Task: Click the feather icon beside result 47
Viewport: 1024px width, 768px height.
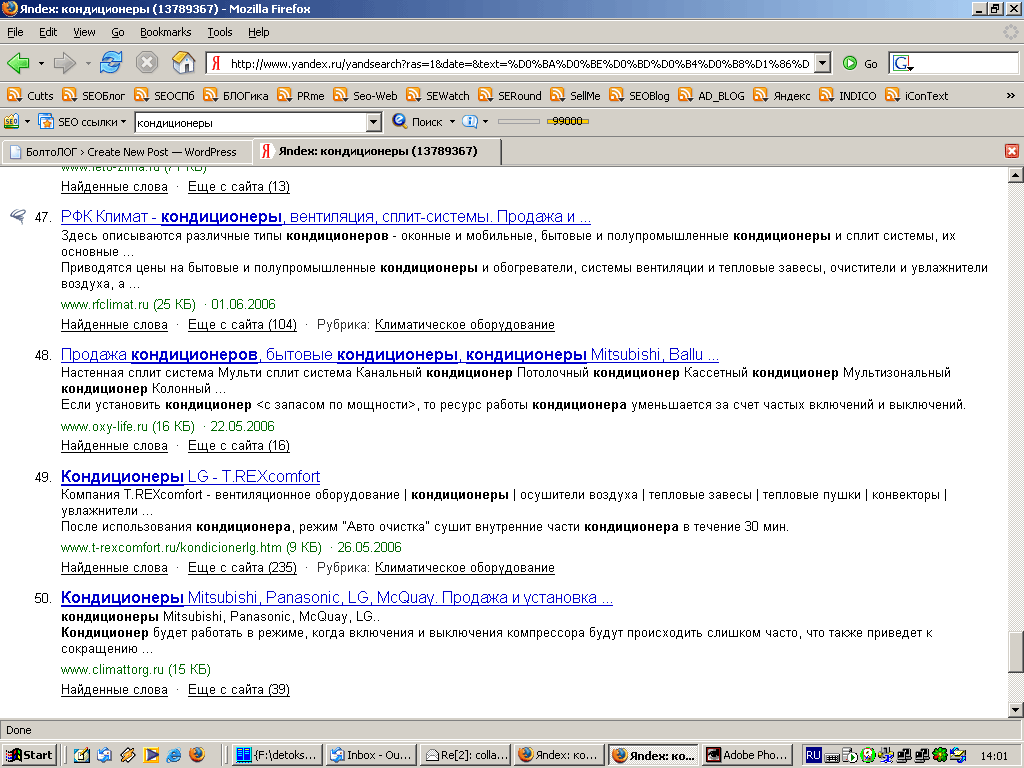Action: (18, 216)
